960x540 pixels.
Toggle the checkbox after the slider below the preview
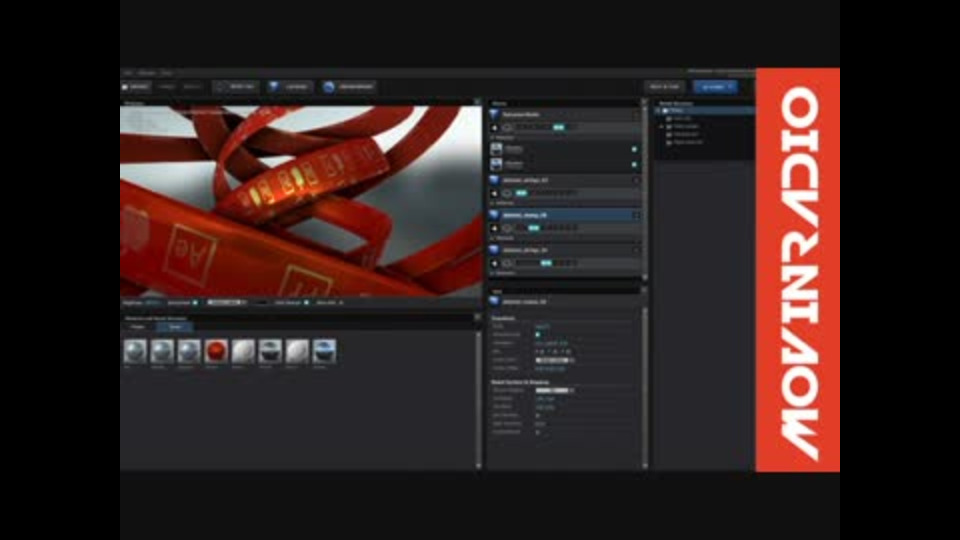coord(307,302)
